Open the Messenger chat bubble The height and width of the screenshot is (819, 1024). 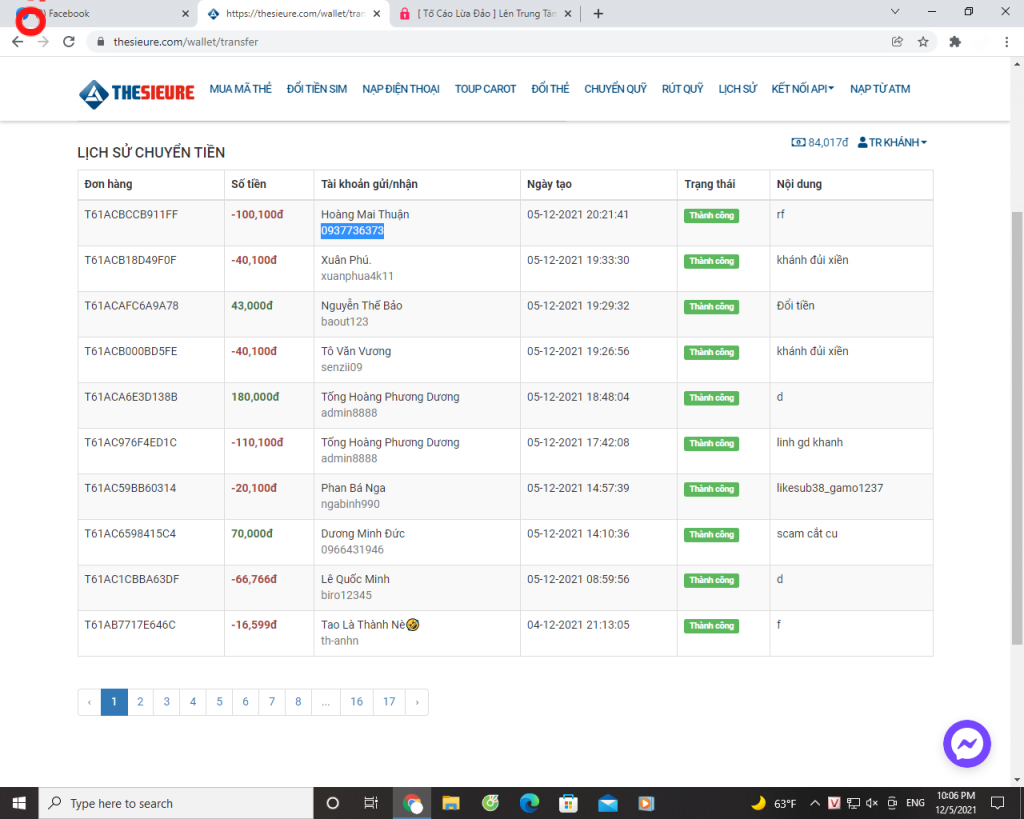pyautogui.click(x=967, y=744)
